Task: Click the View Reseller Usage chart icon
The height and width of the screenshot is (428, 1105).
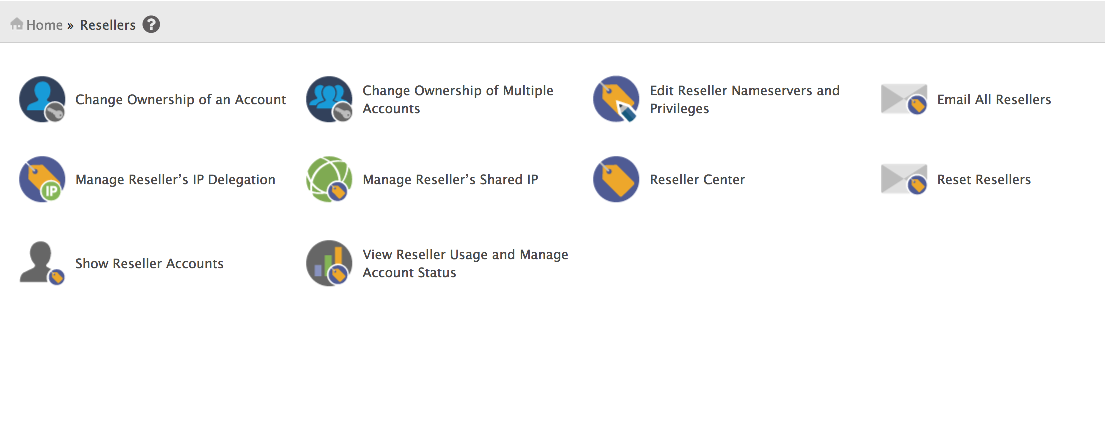Action: [x=329, y=264]
